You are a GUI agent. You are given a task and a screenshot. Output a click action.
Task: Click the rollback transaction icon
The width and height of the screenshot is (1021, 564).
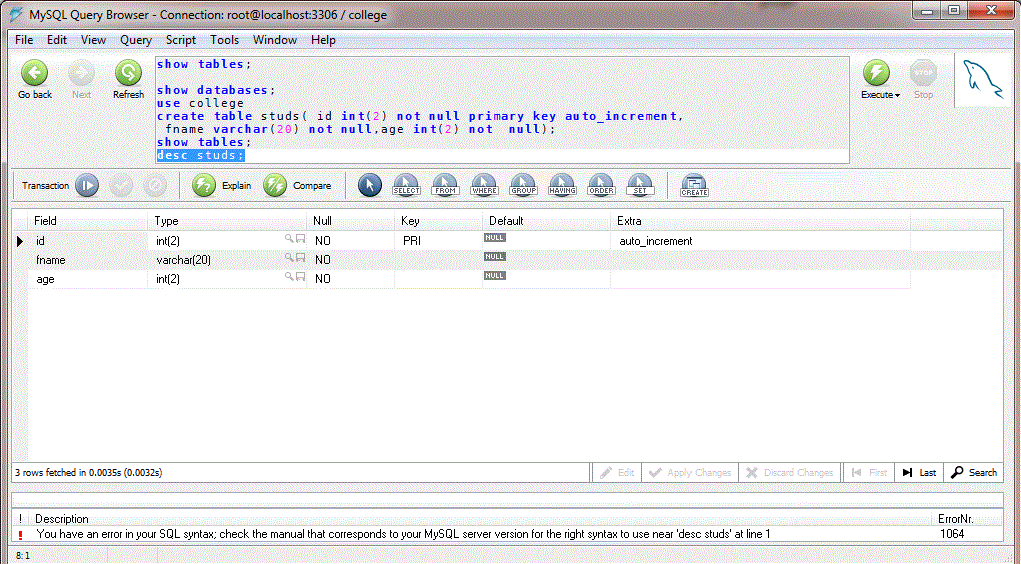[155, 186]
